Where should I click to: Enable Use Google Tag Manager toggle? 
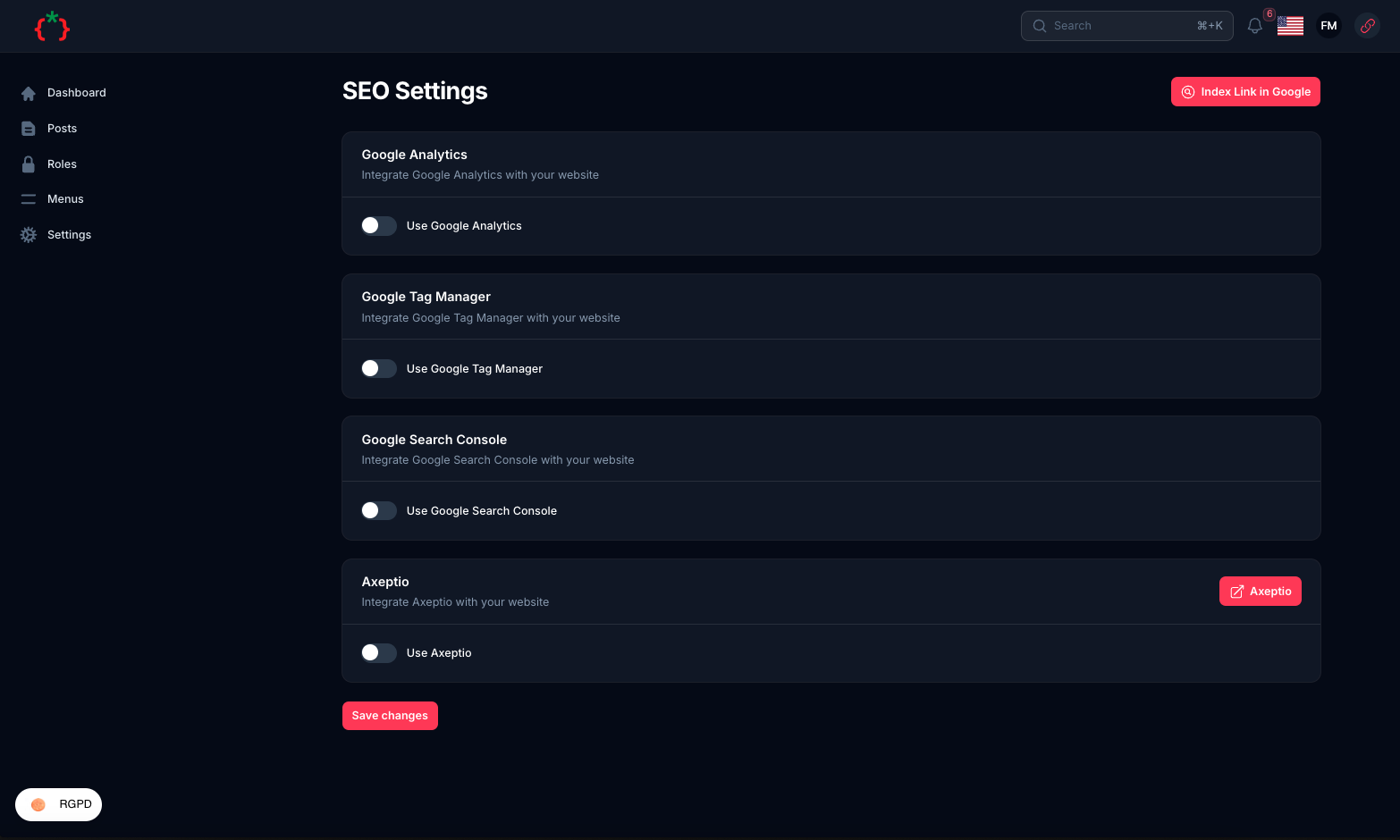point(379,369)
